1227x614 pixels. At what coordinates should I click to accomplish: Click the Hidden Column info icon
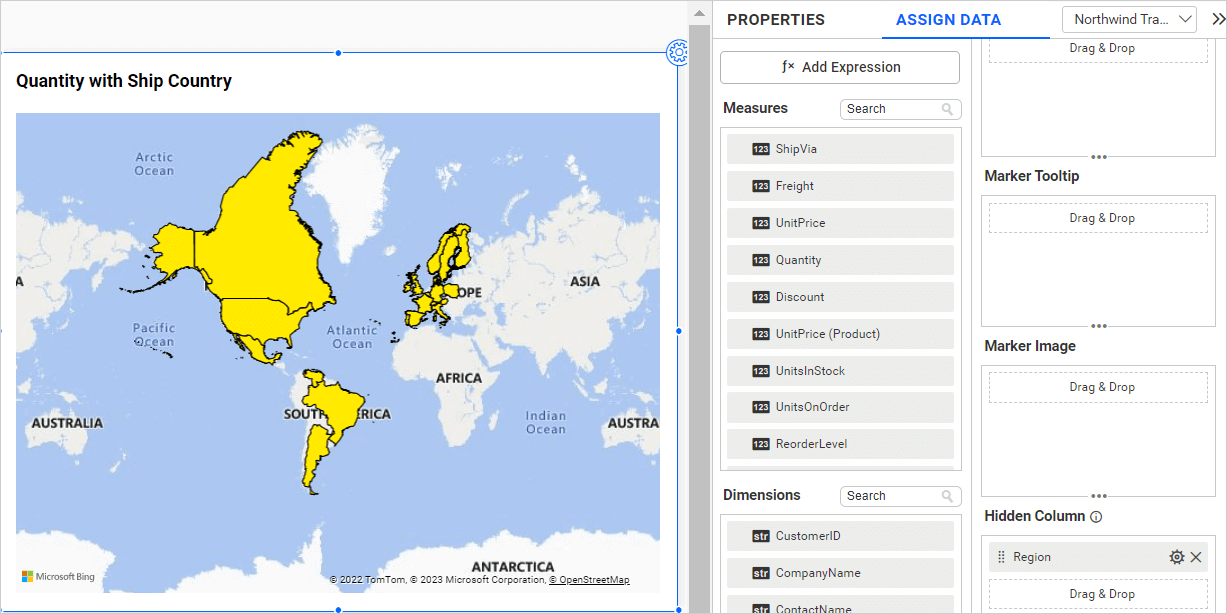pos(1096,517)
